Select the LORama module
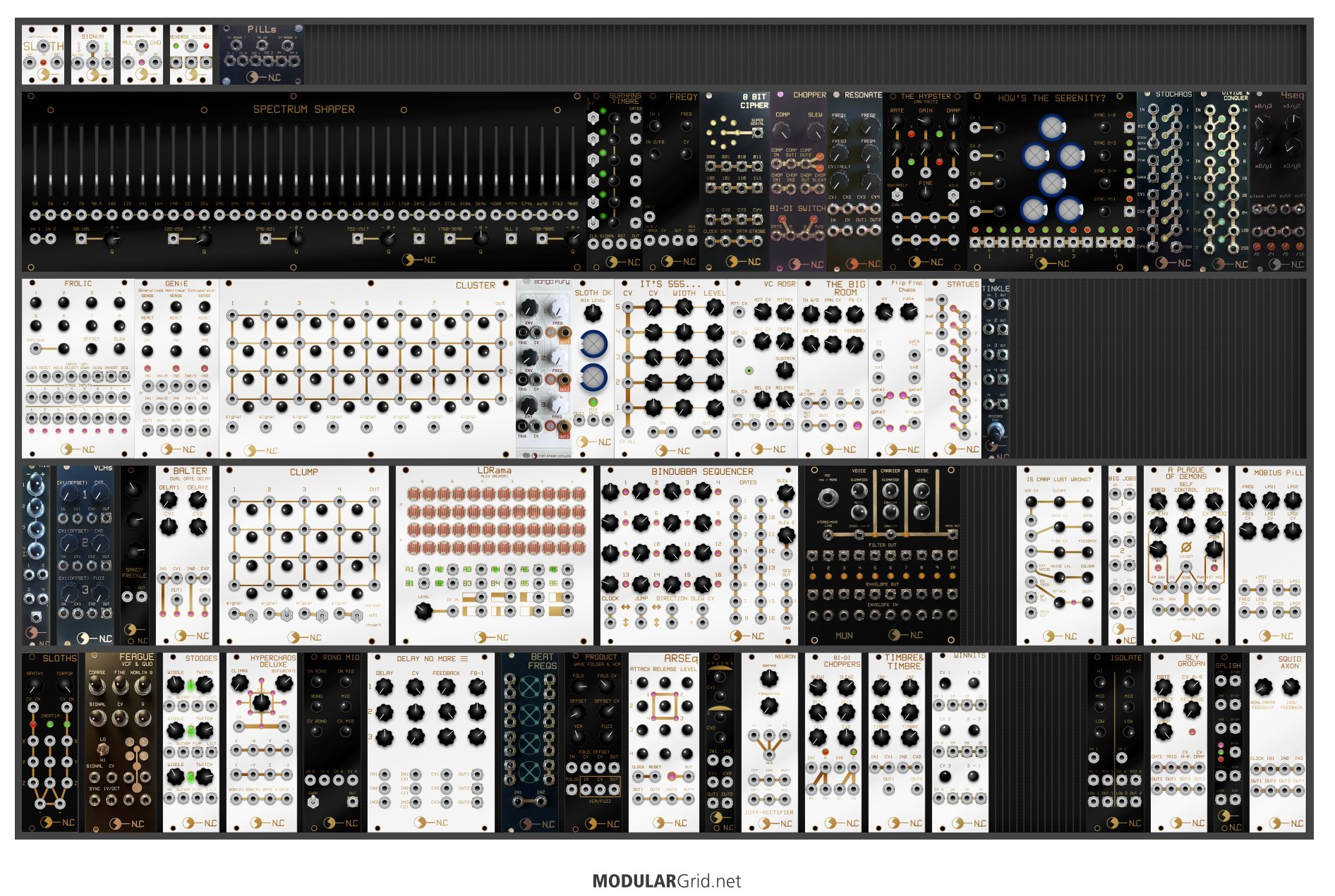The width and height of the screenshot is (1335, 896). coord(495,555)
